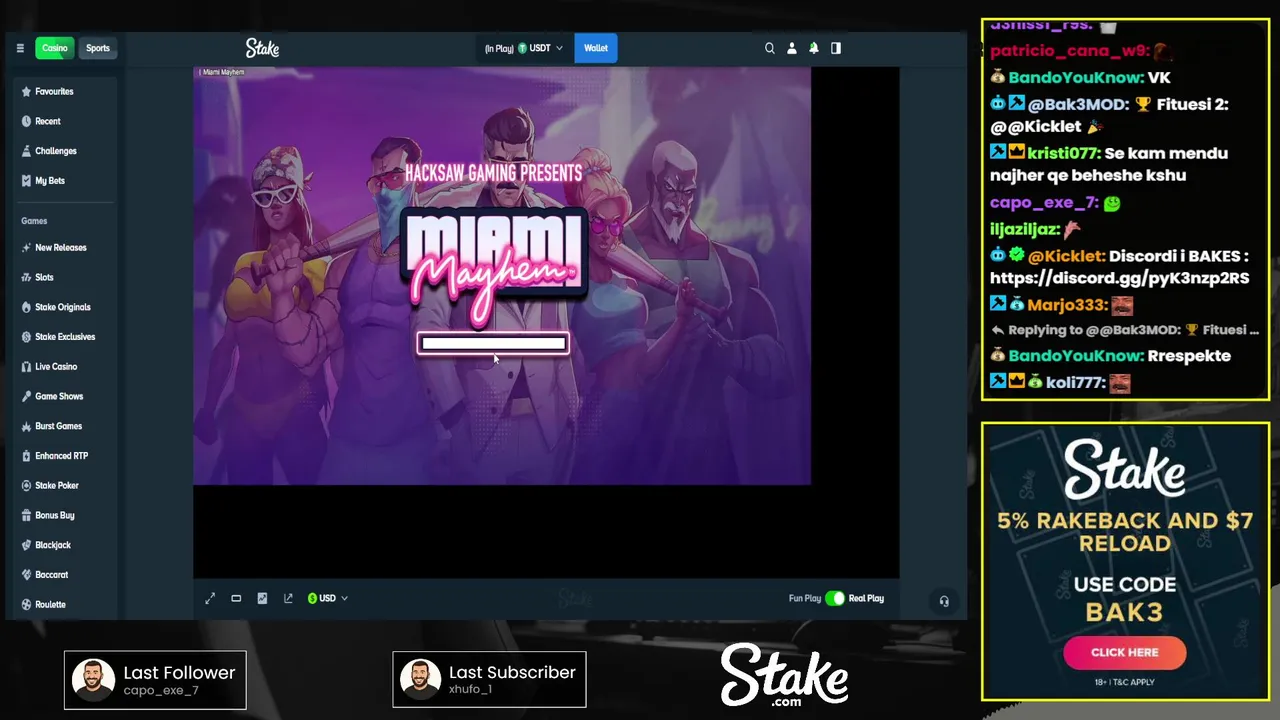Open the Discord link in chat
The image size is (1280, 720).
point(1120,278)
